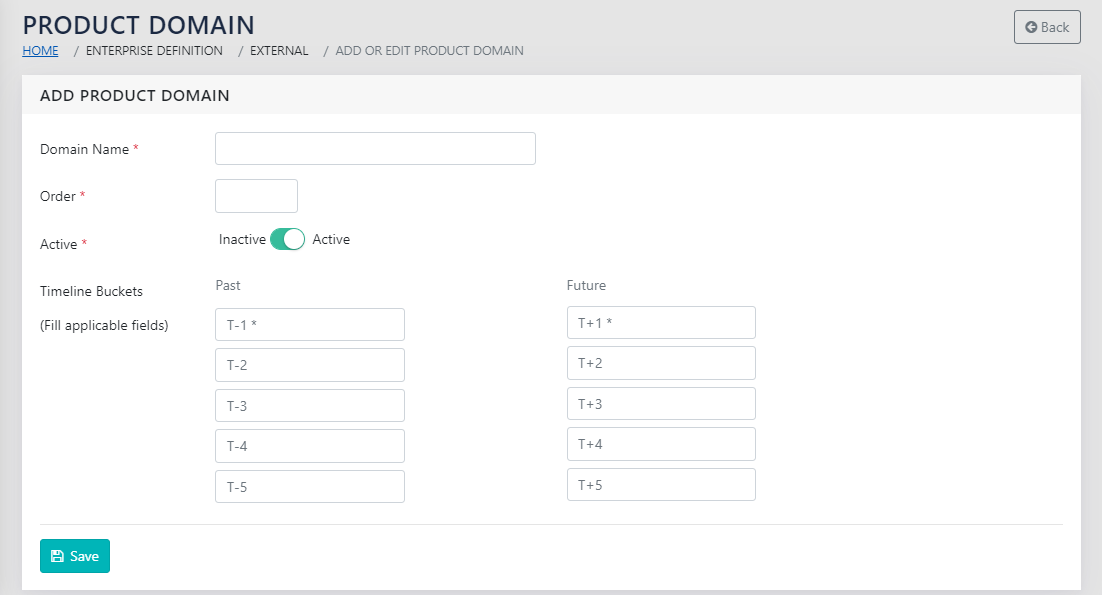Click the Back arrow icon button
The image size is (1102, 595).
point(1046,27)
